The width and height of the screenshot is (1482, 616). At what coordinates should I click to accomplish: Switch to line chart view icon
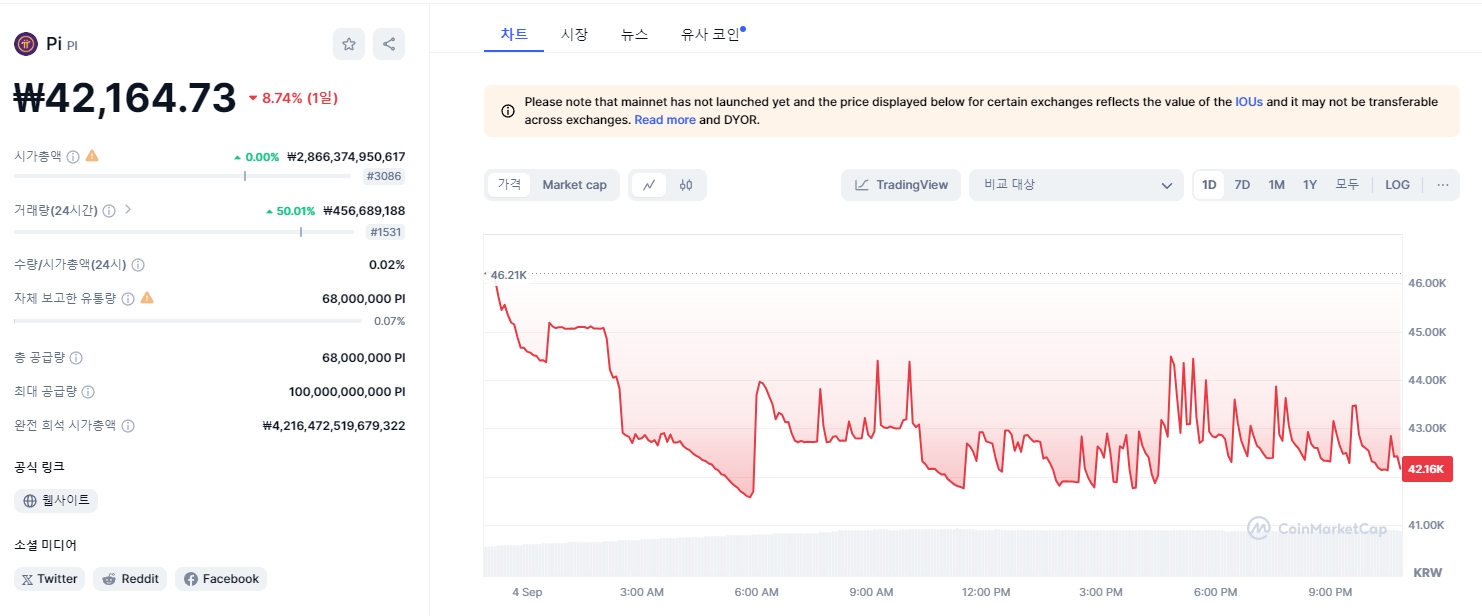pyautogui.click(x=649, y=185)
